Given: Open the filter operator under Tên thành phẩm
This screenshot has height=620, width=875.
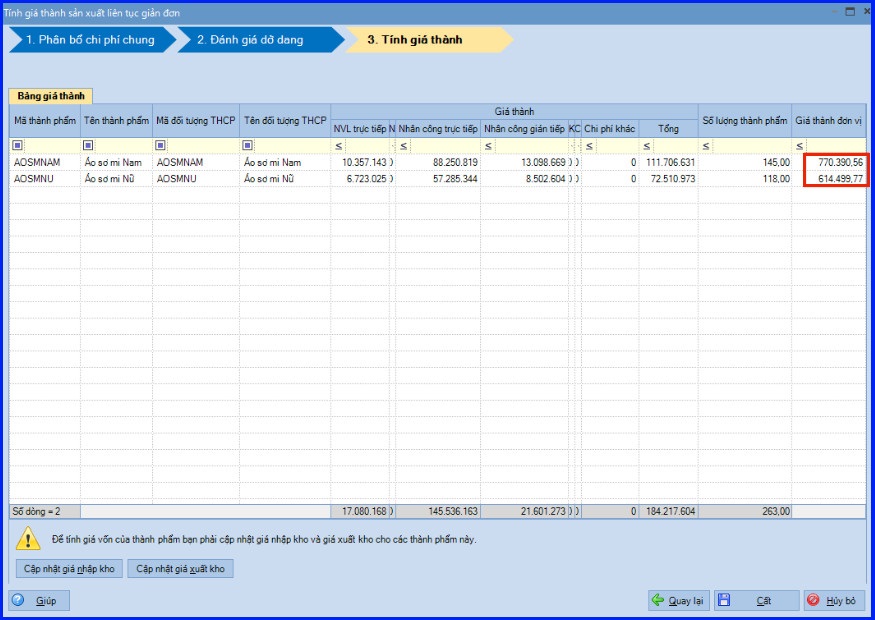Looking at the screenshot, I should tap(88, 145).
